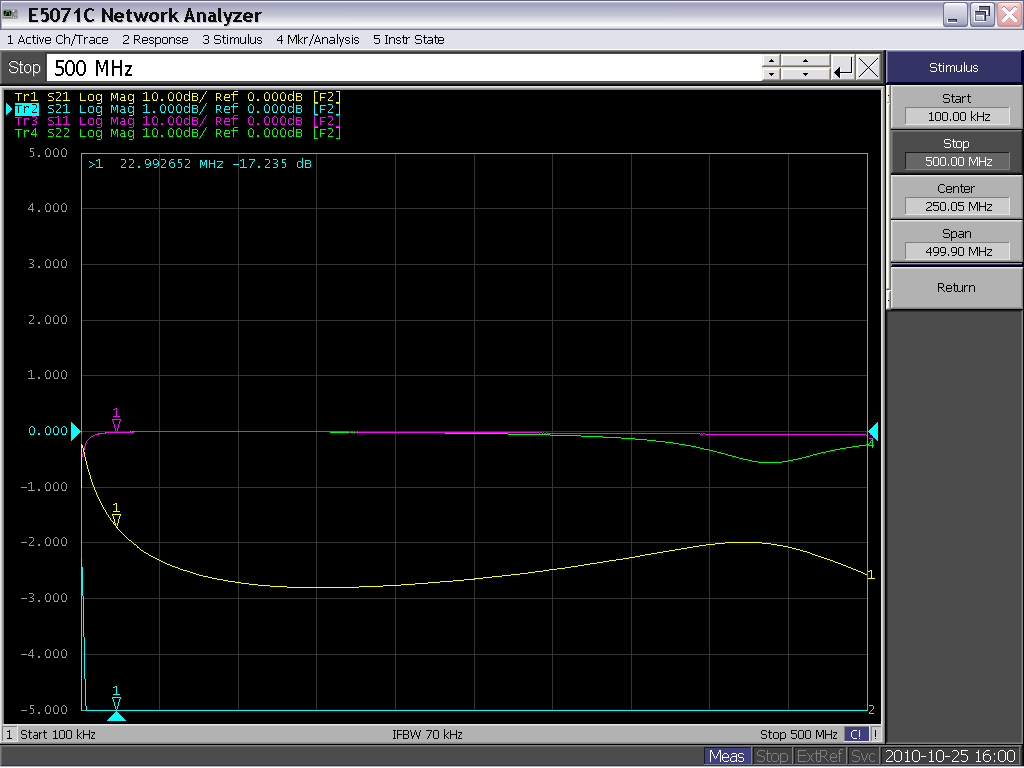This screenshot has height=768, width=1024.
Task: Click the IFBW 70 kHz status text
Action: point(427,735)
